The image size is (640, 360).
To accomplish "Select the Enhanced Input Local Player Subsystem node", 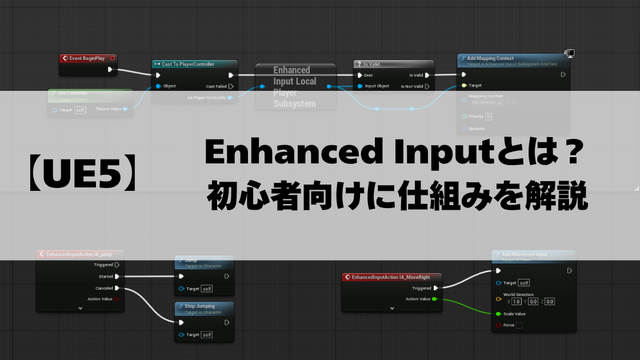I will point(296,87).
